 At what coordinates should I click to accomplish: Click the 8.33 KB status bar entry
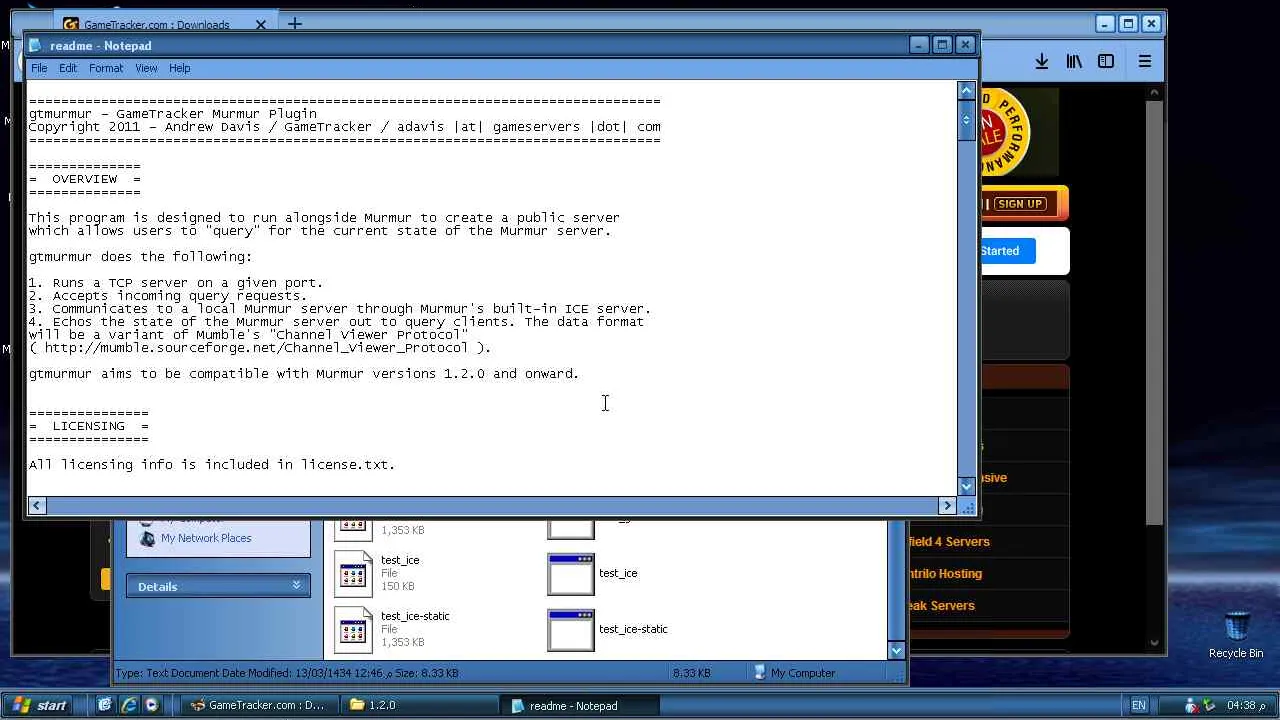point(691,673)
